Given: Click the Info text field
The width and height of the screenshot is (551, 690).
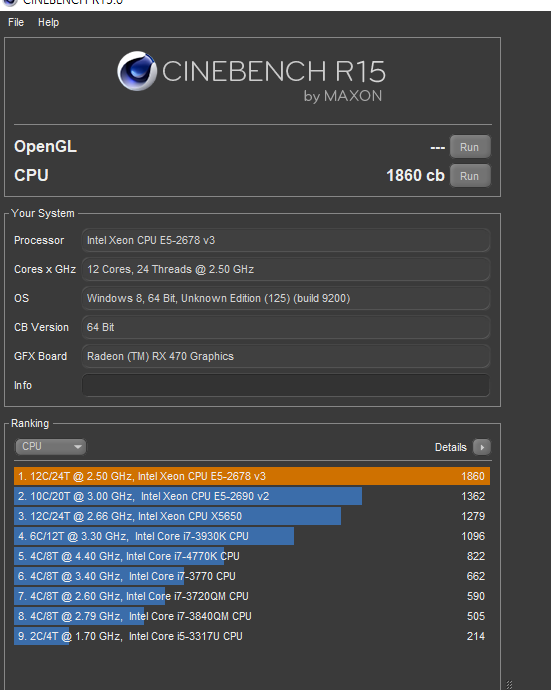Looking at the screenshot, I should coord(286,385).
